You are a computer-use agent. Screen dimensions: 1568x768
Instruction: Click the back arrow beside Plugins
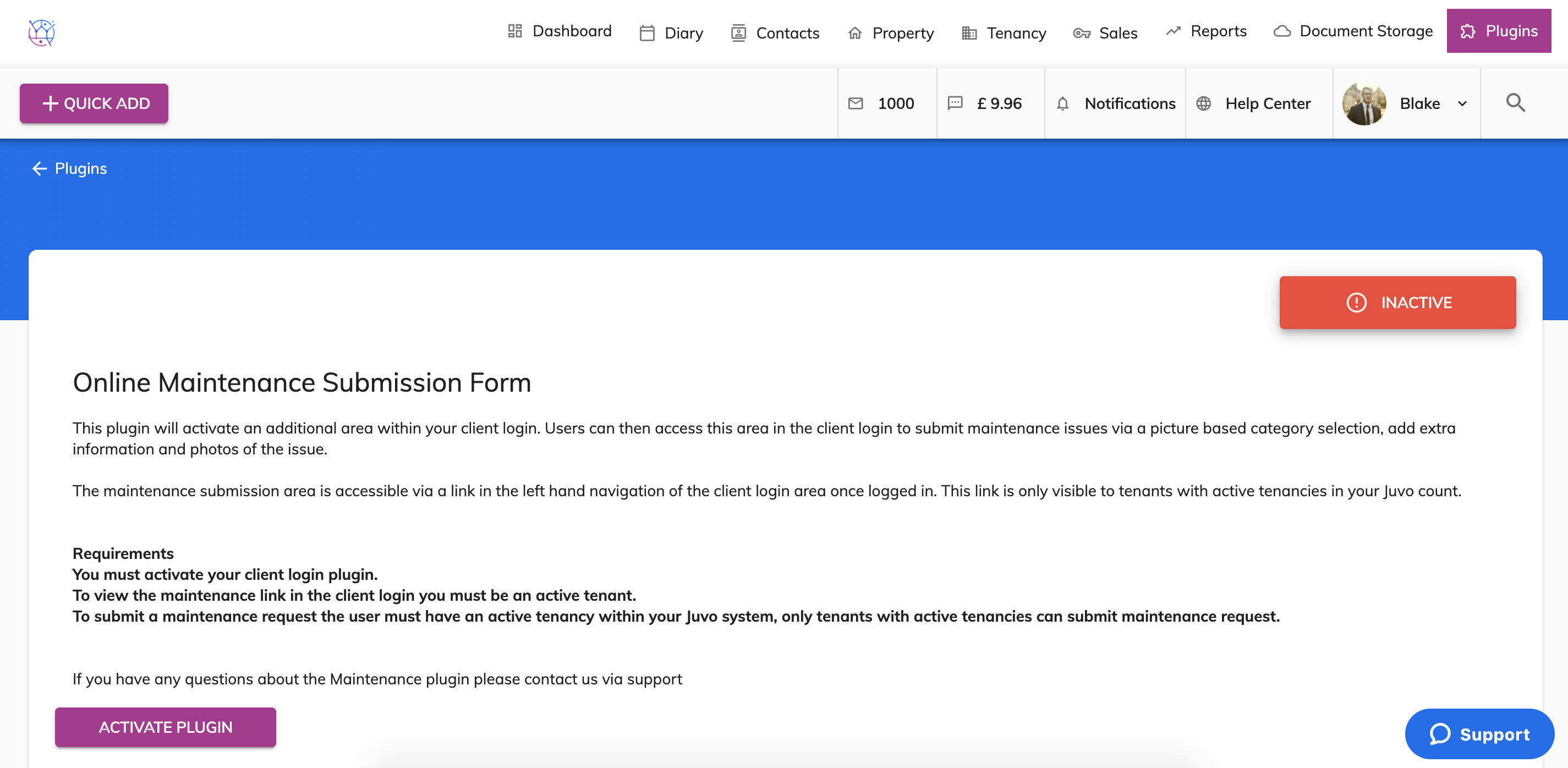tap(40, 168)
